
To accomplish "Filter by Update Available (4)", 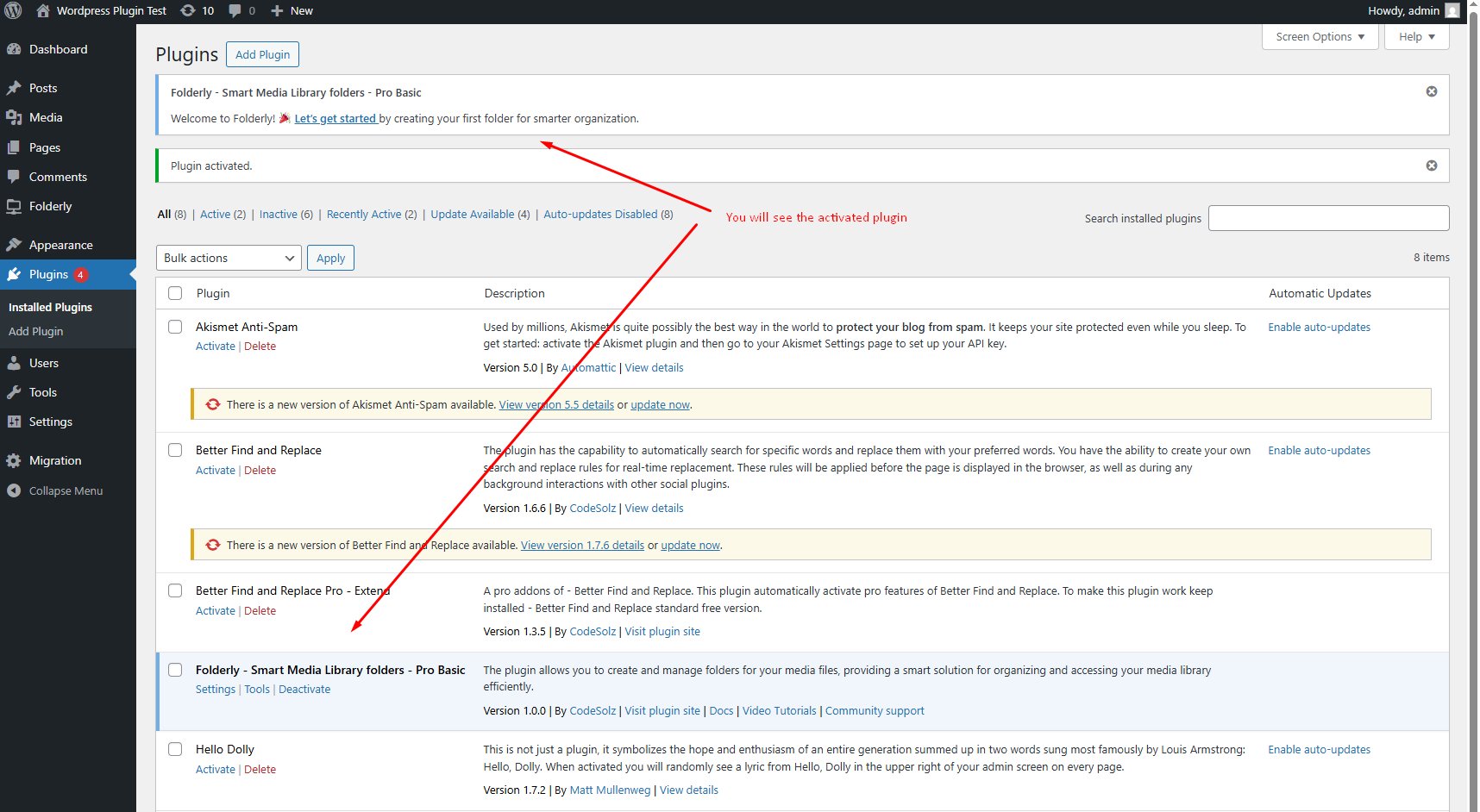I will (480, 214).
